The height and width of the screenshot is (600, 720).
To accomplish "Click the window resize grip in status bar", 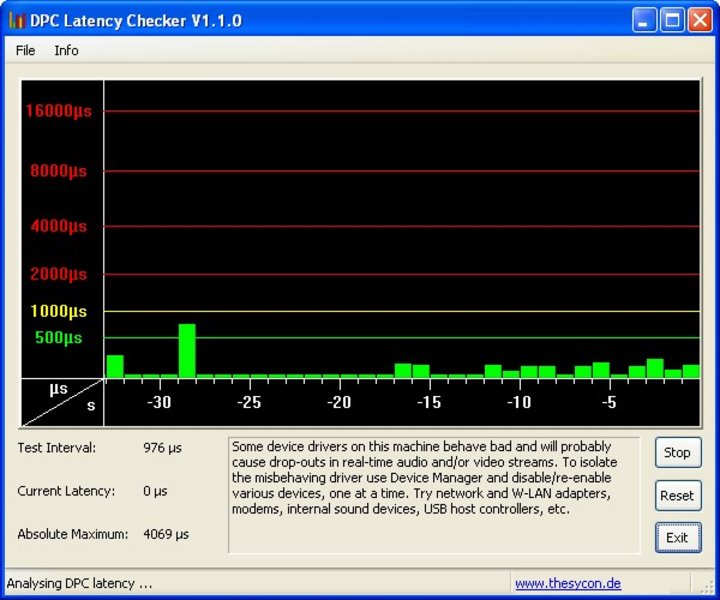I will (x=706, y=587).
